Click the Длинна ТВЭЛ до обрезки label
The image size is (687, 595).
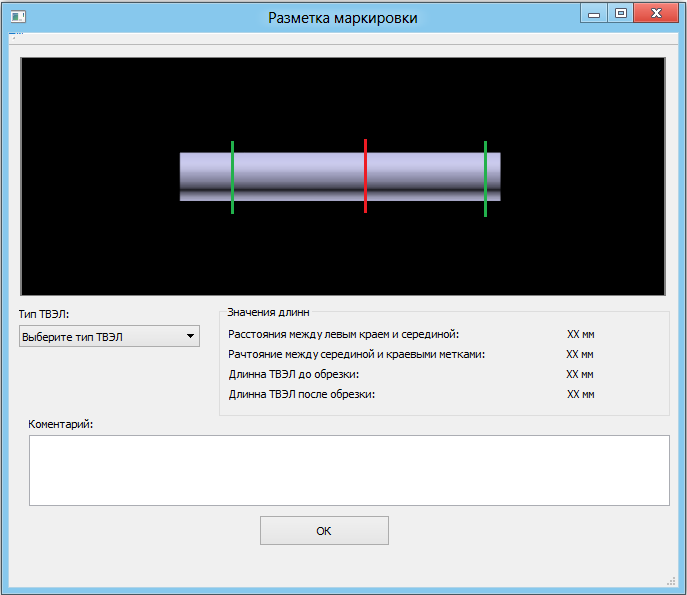tap(294, 374)
